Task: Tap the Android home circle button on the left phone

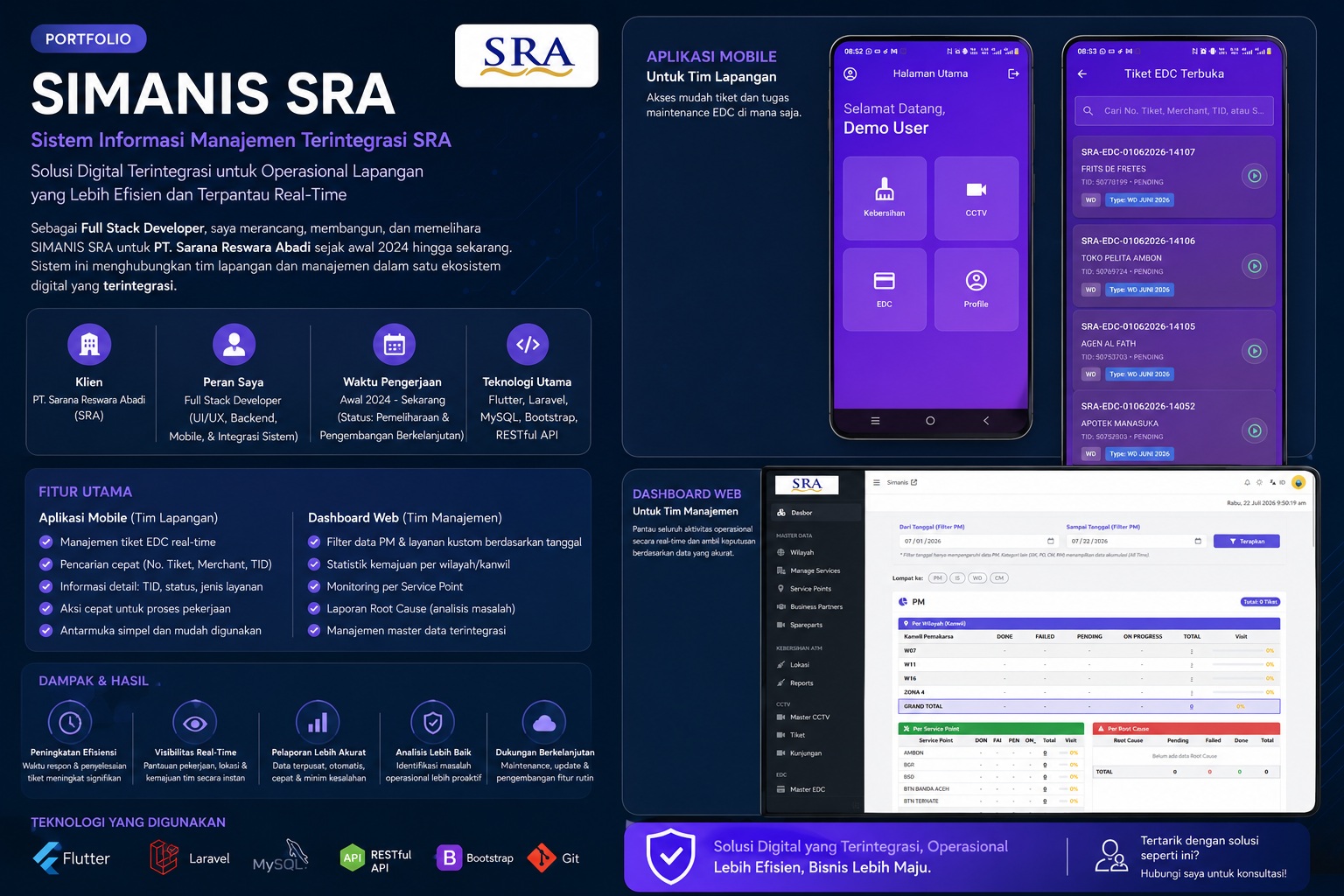Action: pos(930,421)
